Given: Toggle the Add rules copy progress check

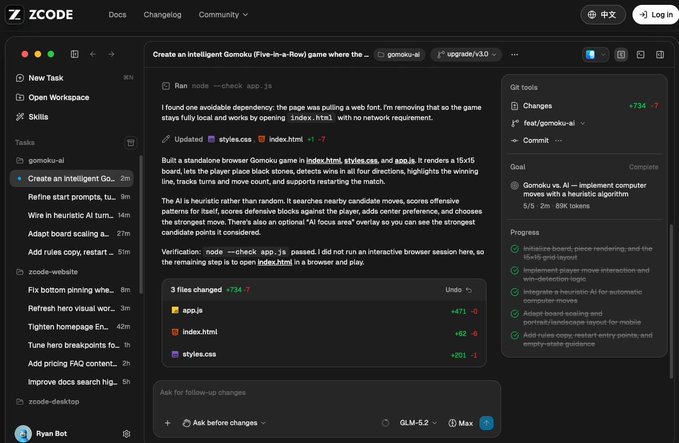Looking at the screenshot, I should (x=514, y=336).
